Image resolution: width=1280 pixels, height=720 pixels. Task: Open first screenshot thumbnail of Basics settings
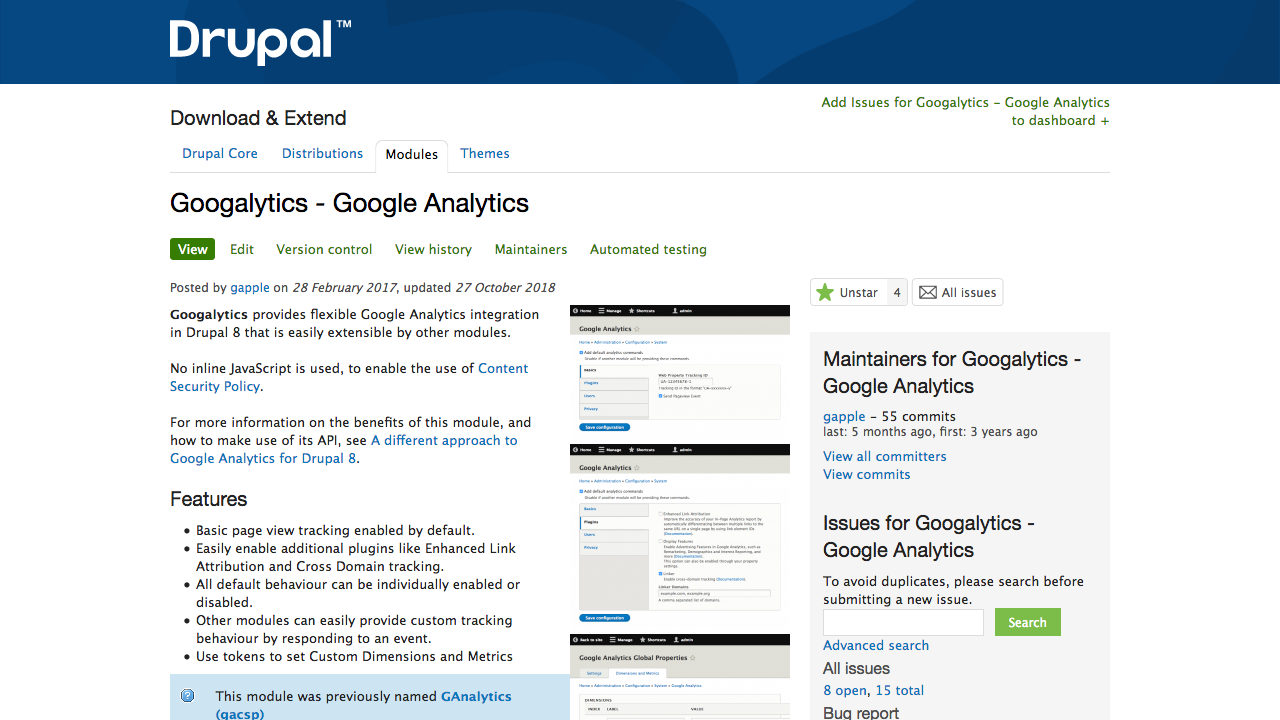point(680,369)
